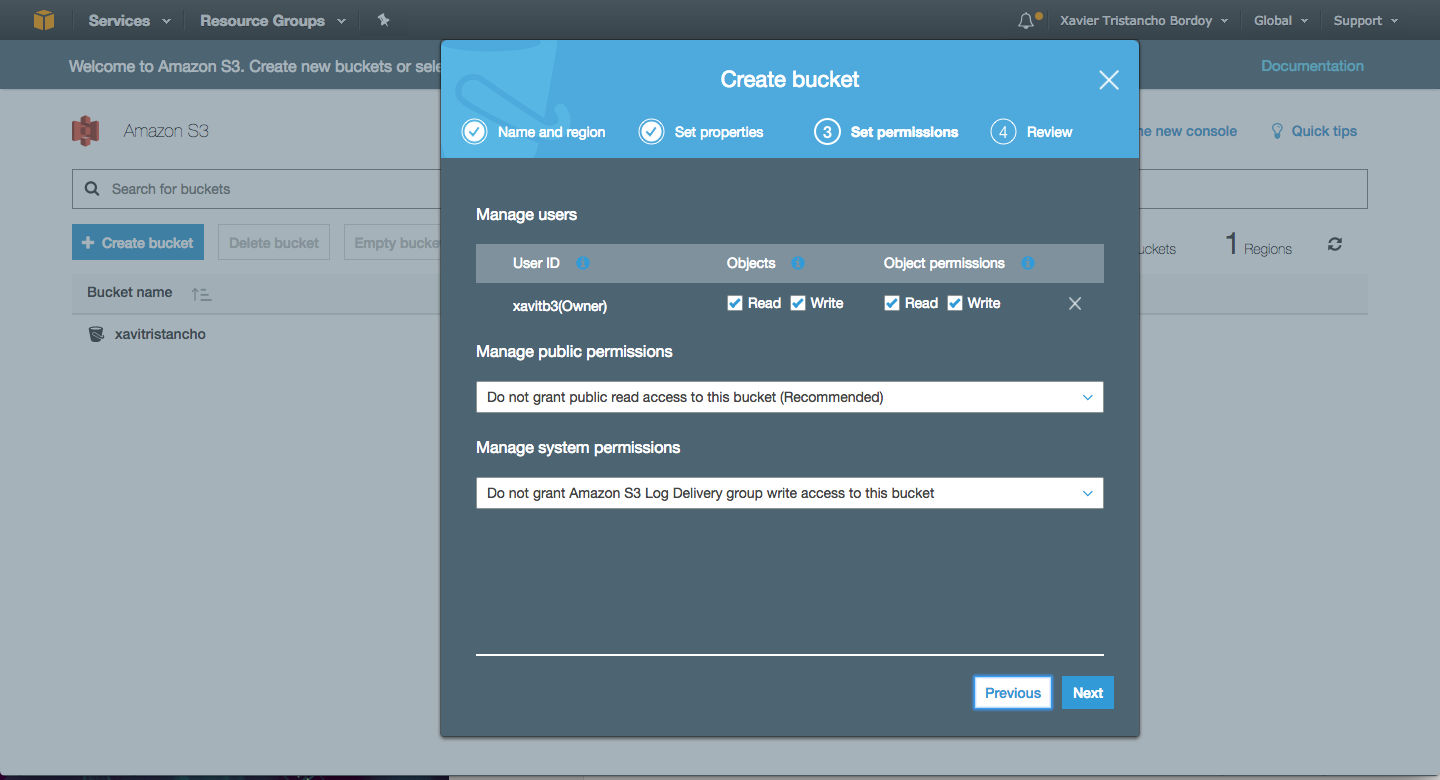Click the Quick tips lightbulb icon
The width and height of the screenshot is (1440, 780).
coord(1276,131)
